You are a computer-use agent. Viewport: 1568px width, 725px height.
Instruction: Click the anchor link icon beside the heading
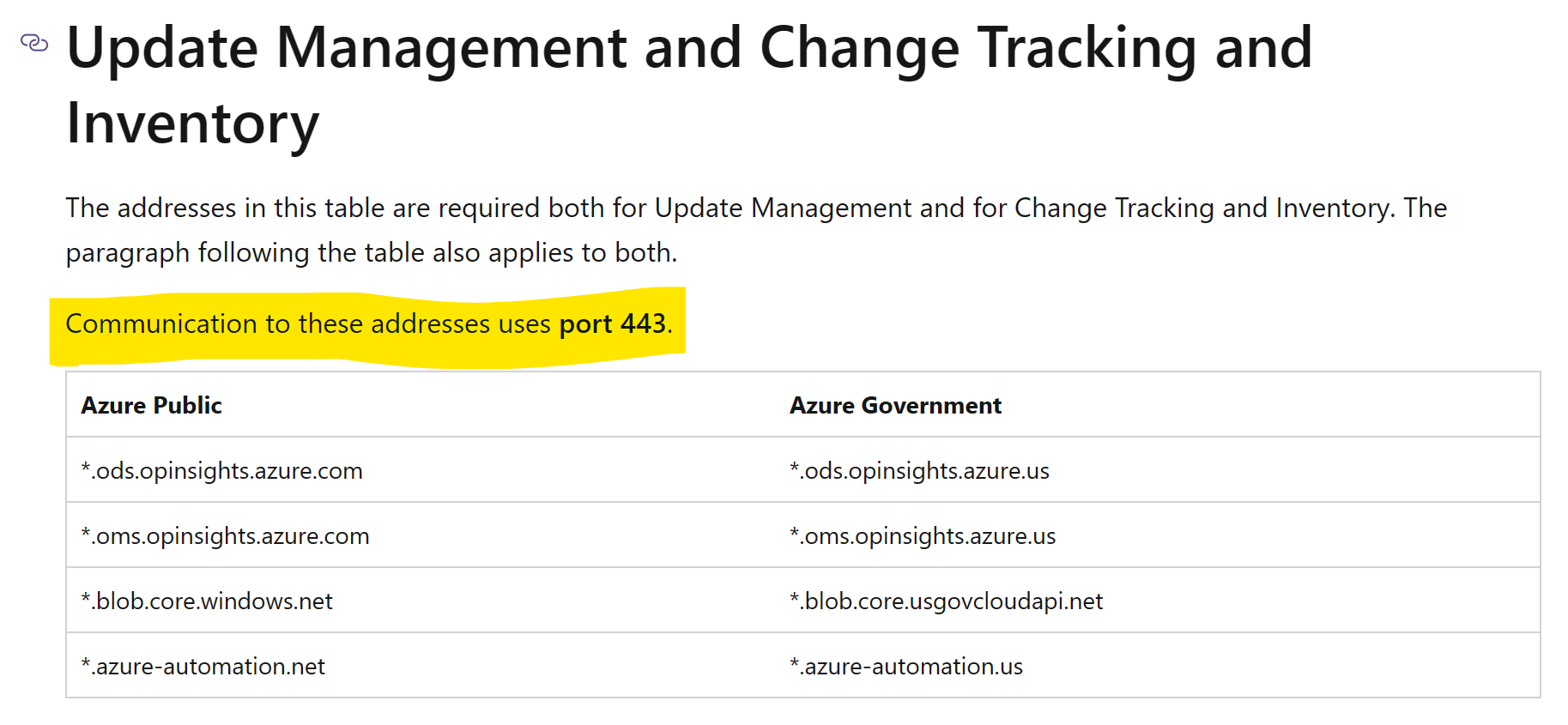[34, 42]
